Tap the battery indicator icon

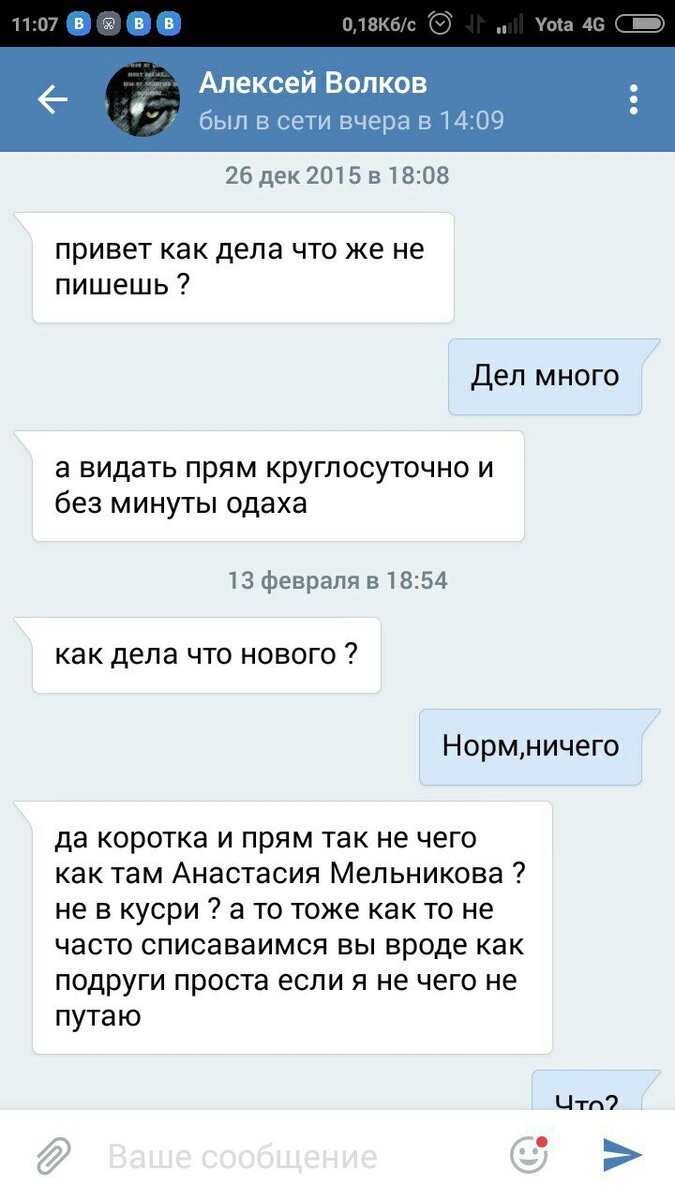638,24
